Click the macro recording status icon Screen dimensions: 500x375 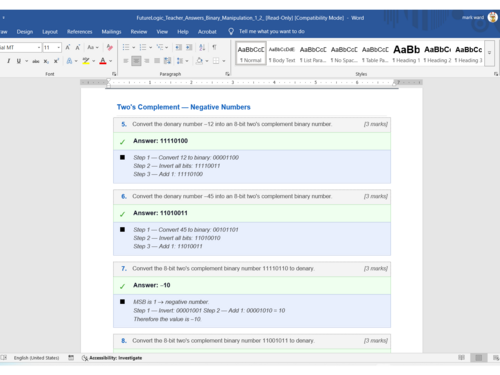71,358
